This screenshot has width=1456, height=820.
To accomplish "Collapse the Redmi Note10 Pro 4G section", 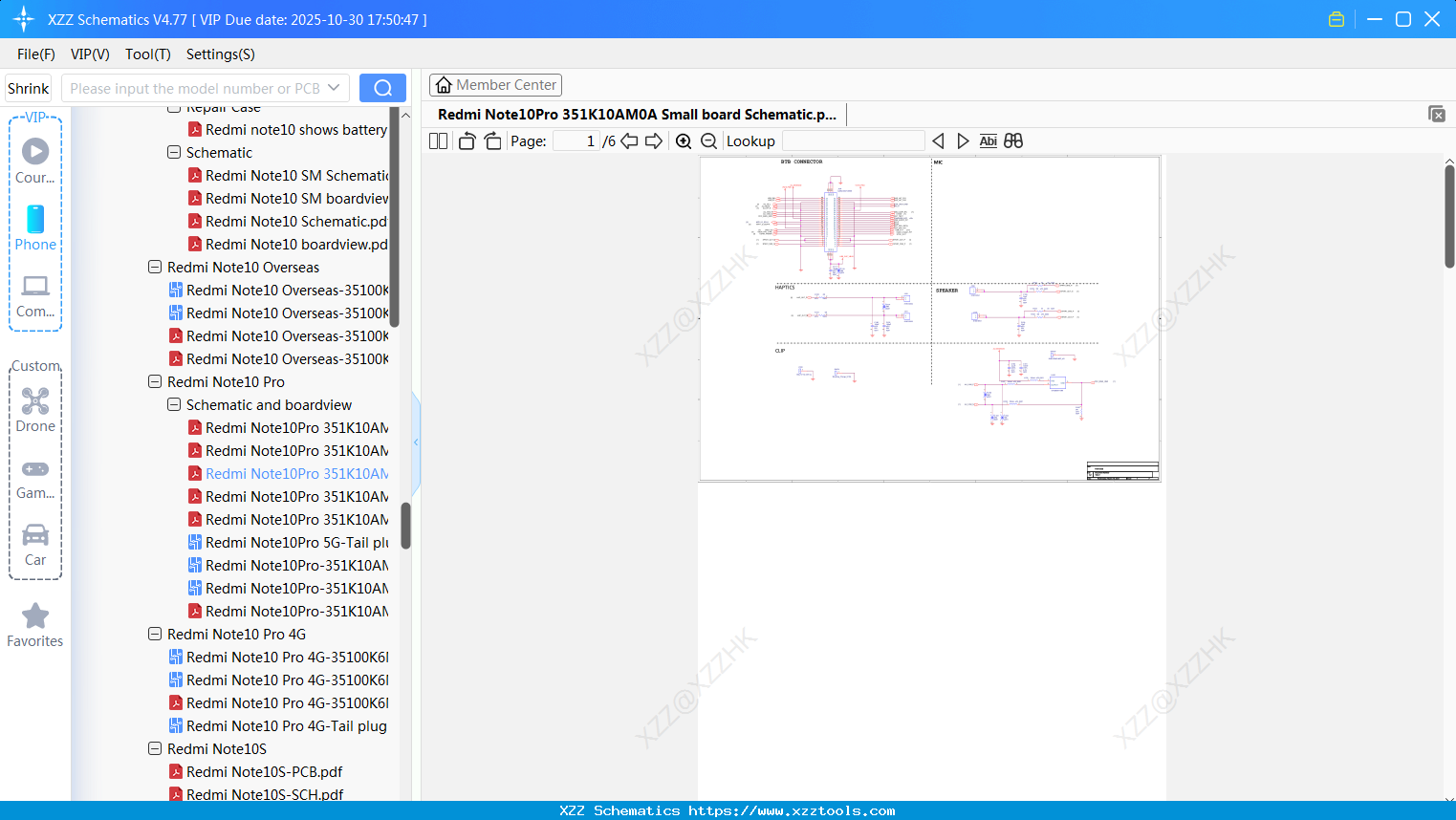I will (155, 634).
